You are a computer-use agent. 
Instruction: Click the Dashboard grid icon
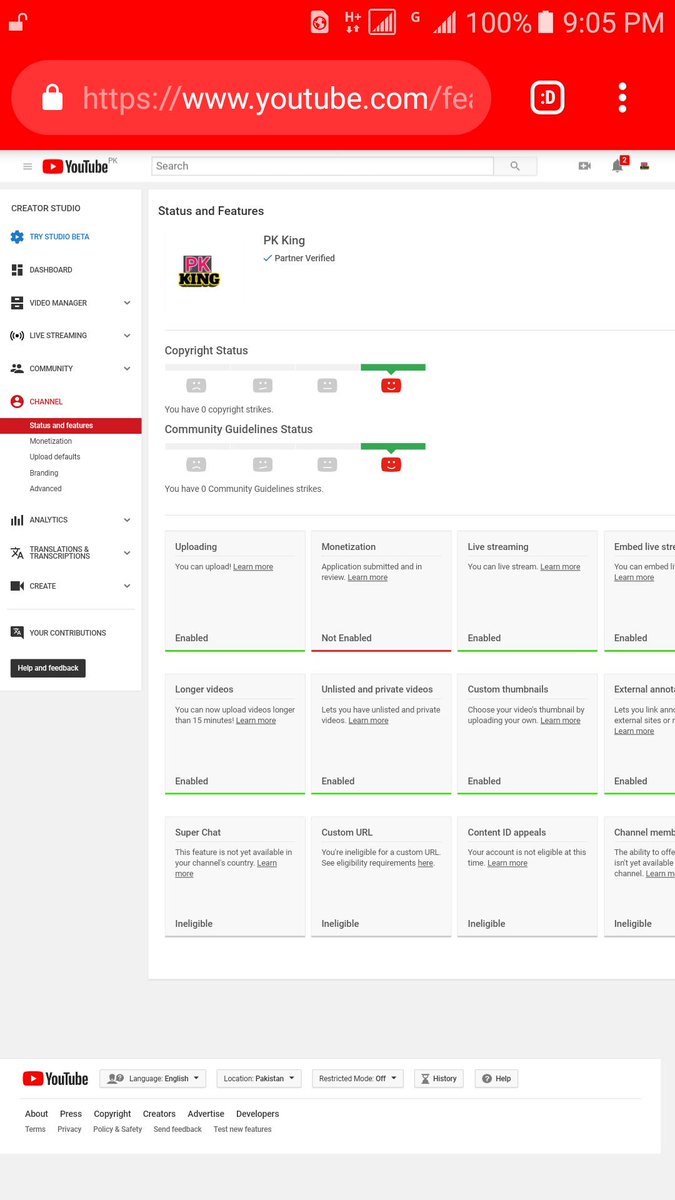(x=17, y=270)
